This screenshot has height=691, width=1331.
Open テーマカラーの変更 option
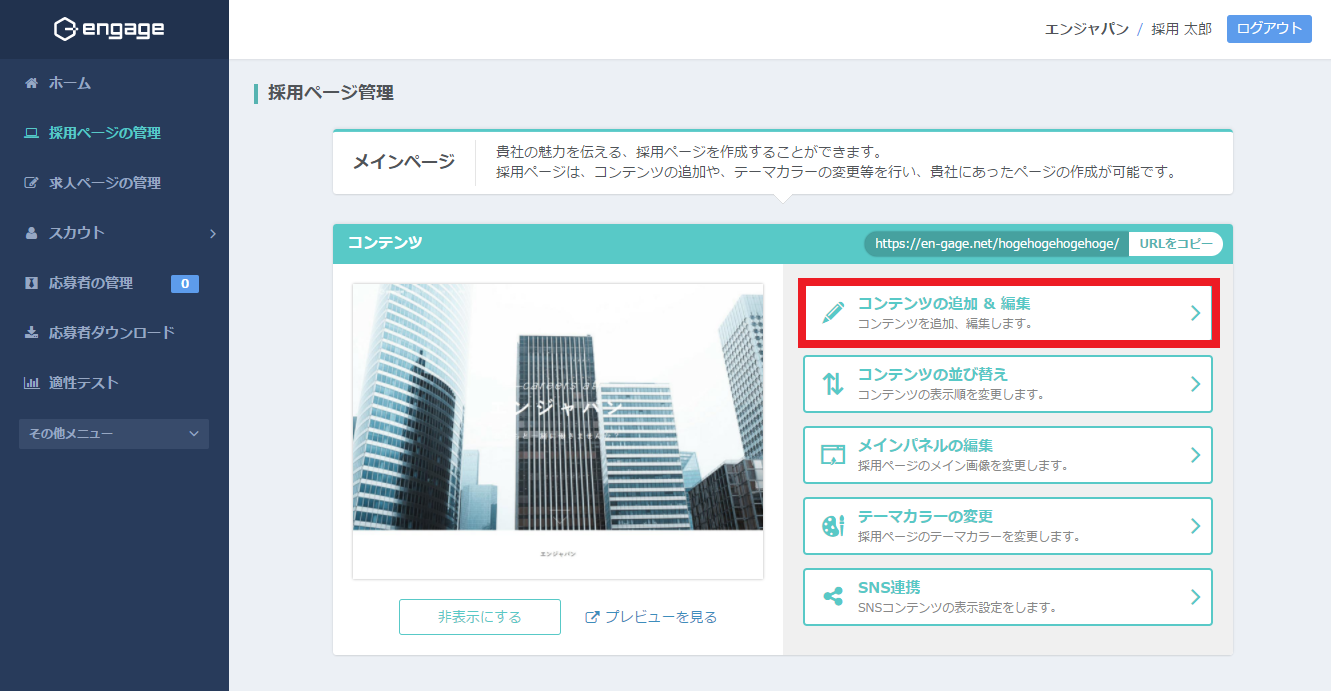point(1008,526)
